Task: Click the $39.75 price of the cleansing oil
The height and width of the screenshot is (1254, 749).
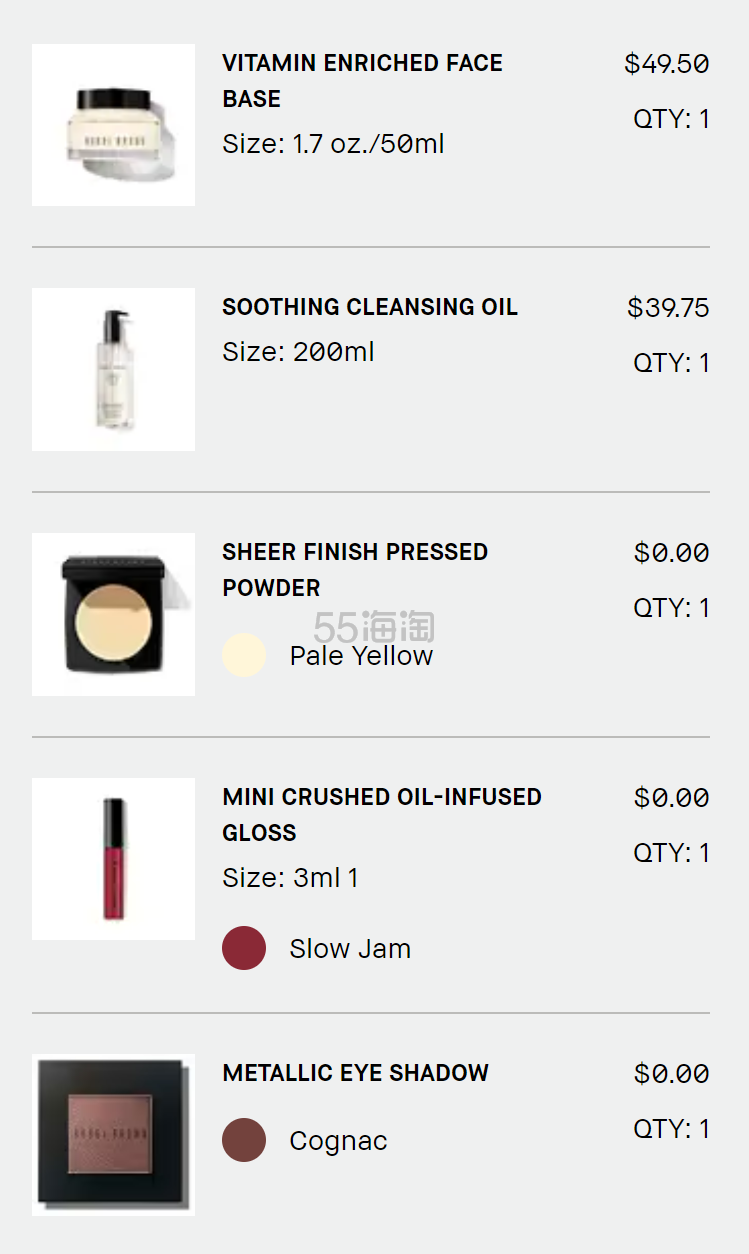Action: [x=668, y=308]
